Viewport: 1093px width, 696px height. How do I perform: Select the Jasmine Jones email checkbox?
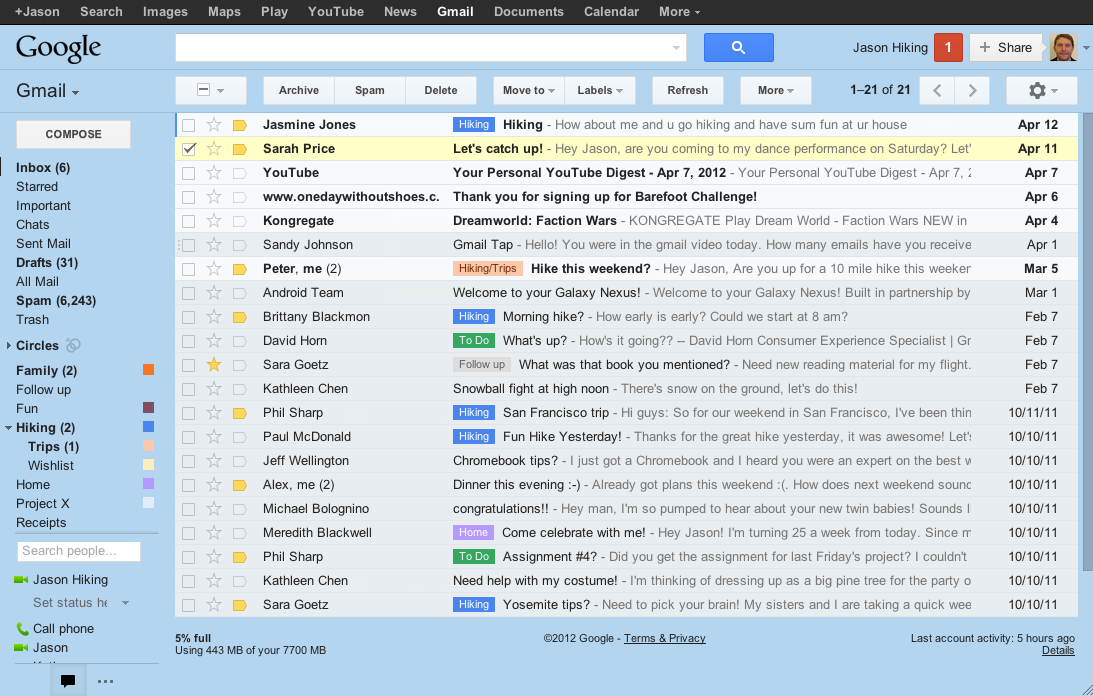point(188,126)
